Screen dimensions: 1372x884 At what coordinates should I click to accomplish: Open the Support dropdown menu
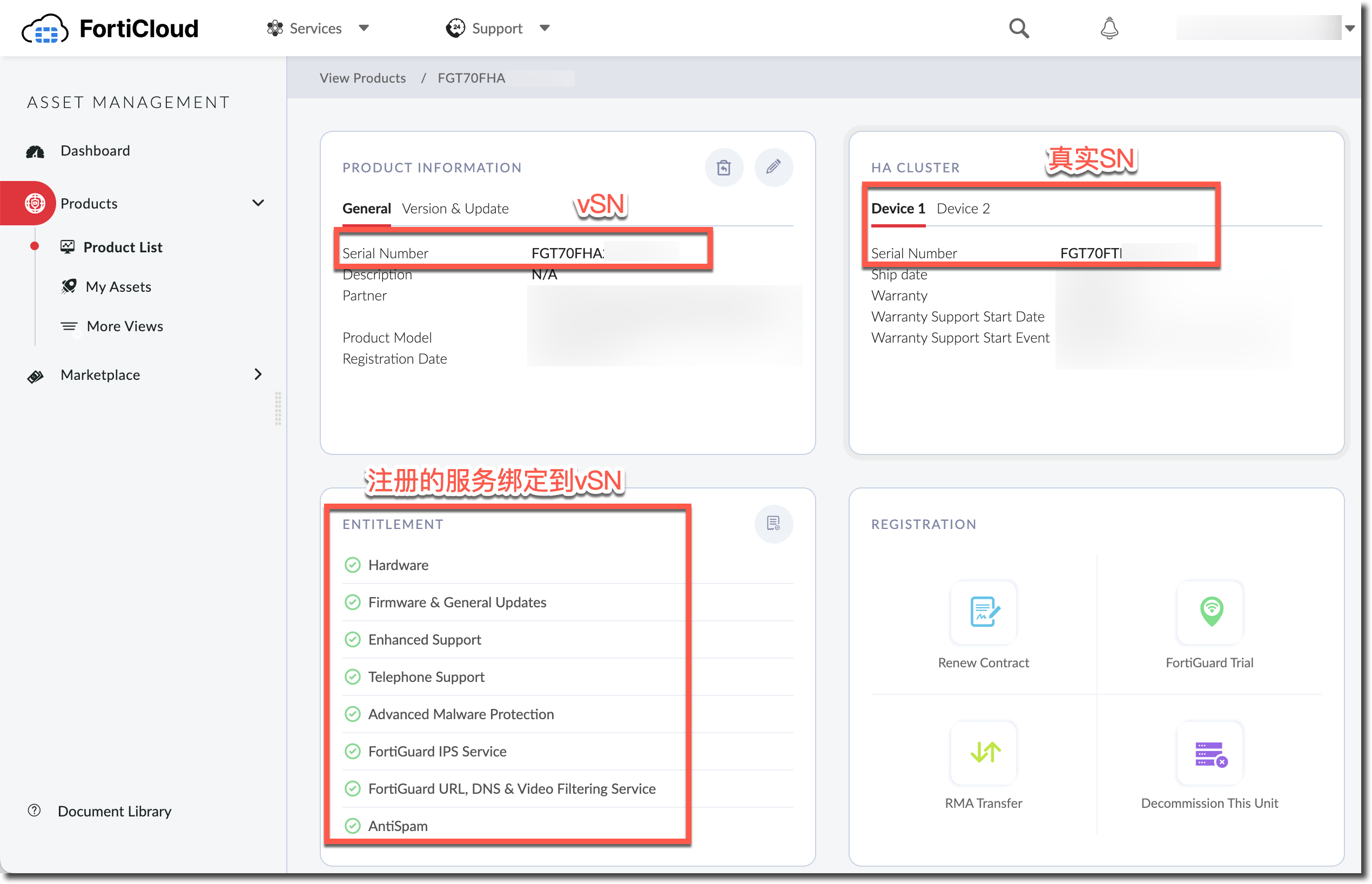tap(497, 28)
